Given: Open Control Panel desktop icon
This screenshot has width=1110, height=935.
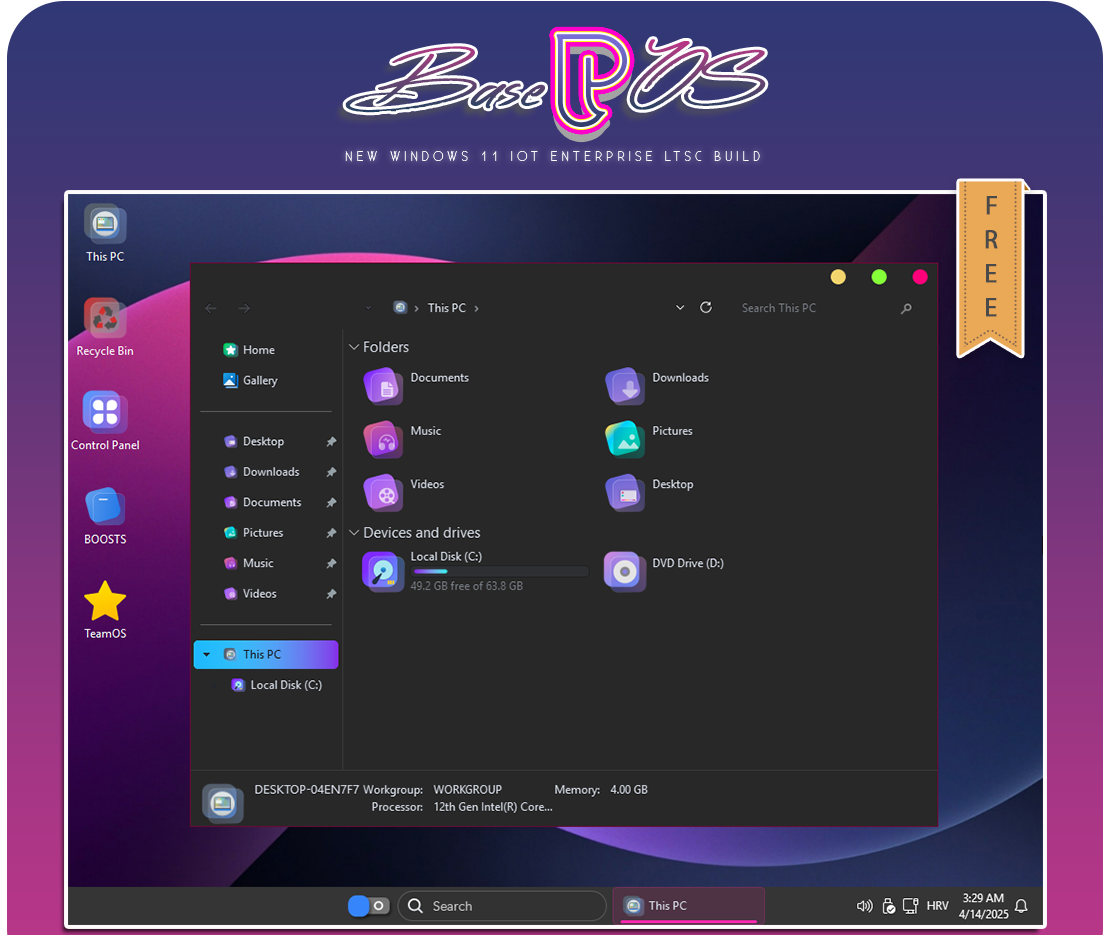Looking at the screenshot, I should (105, 412).
